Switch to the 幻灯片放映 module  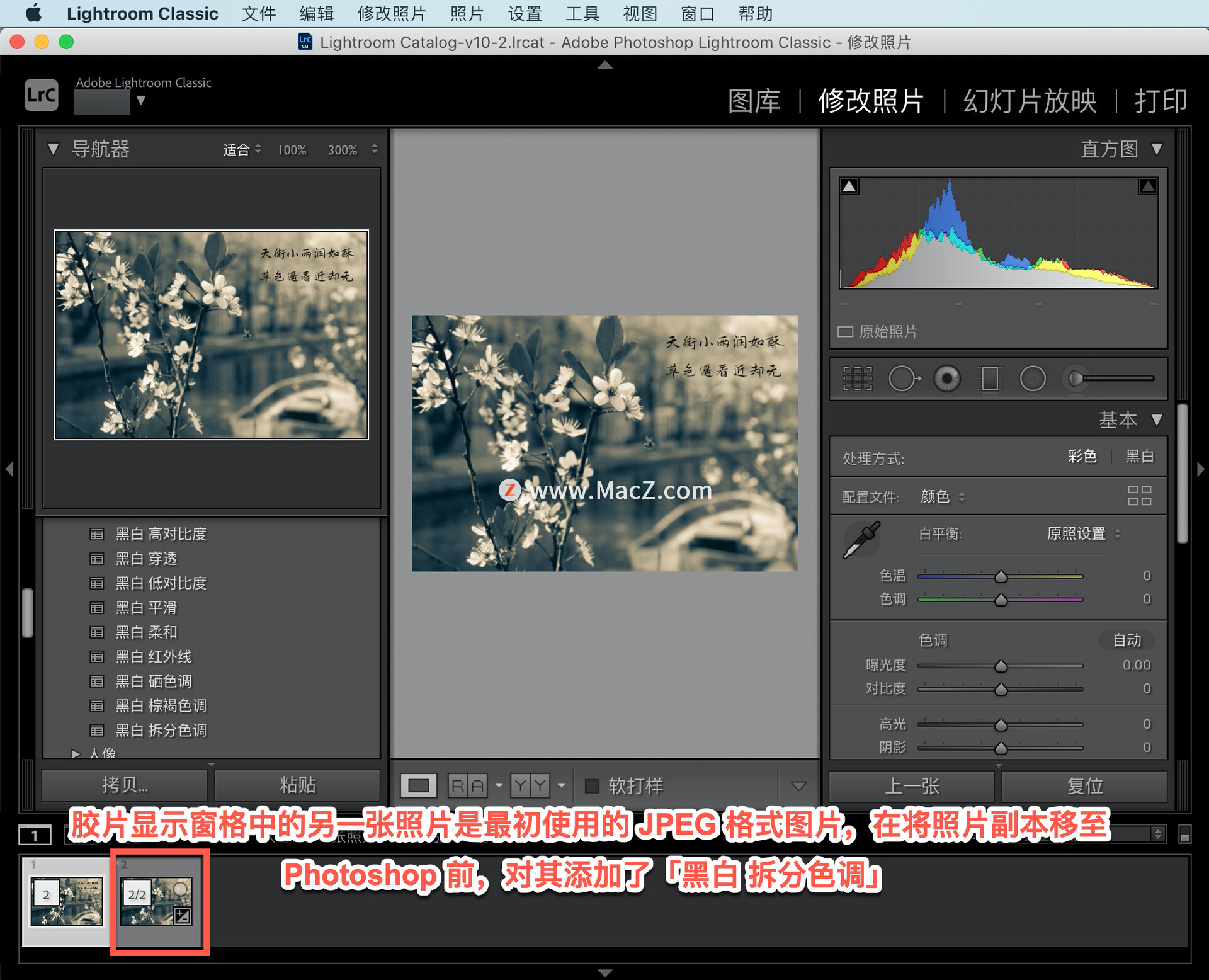1030,101
